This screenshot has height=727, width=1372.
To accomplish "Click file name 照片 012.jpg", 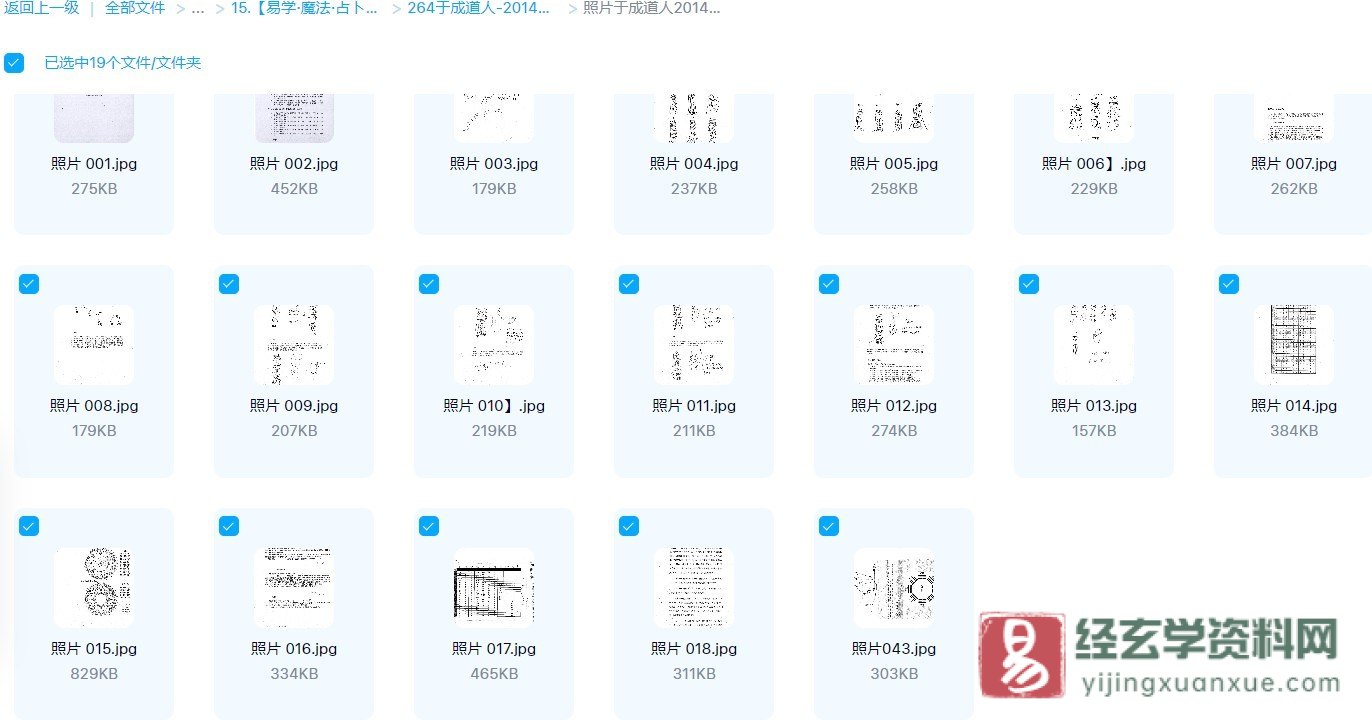I will 894,406.
